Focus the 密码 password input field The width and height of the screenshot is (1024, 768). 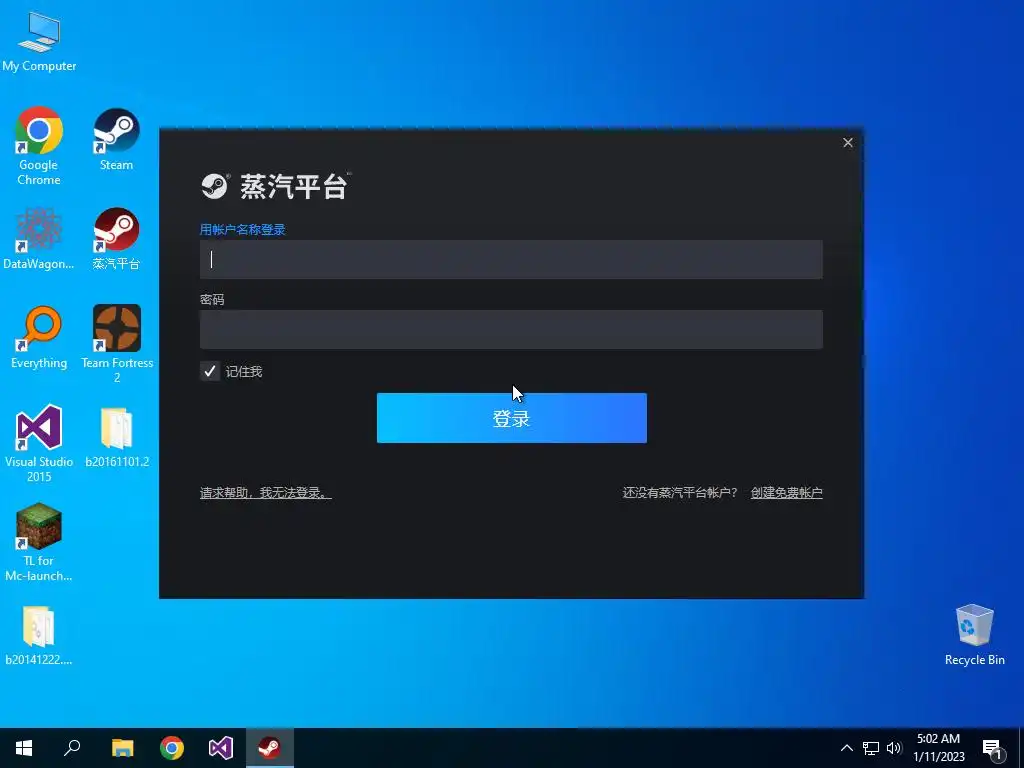click(511, 329)
